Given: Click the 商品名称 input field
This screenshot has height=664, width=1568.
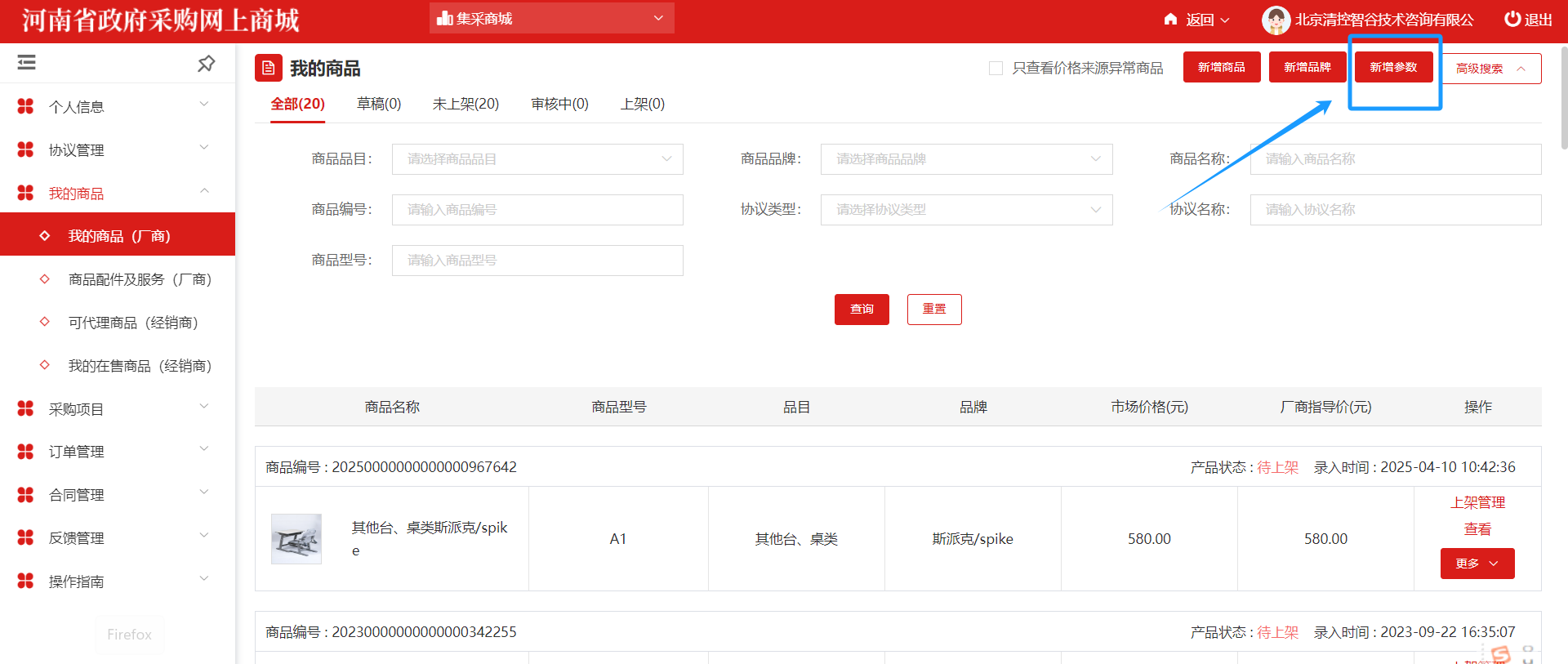Looking at the screenshot, I should point(1395,159).
